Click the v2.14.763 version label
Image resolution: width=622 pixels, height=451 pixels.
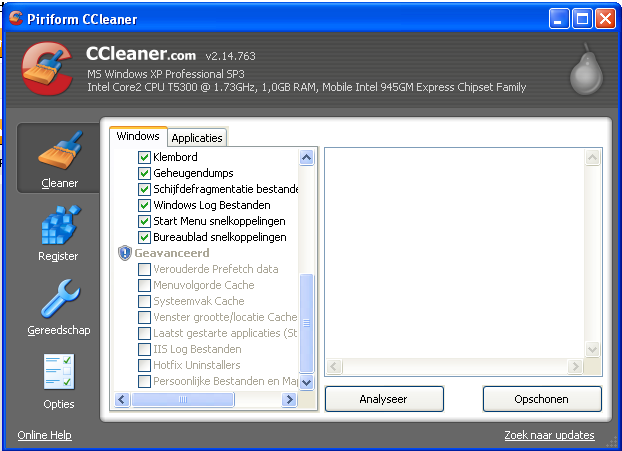230,56
